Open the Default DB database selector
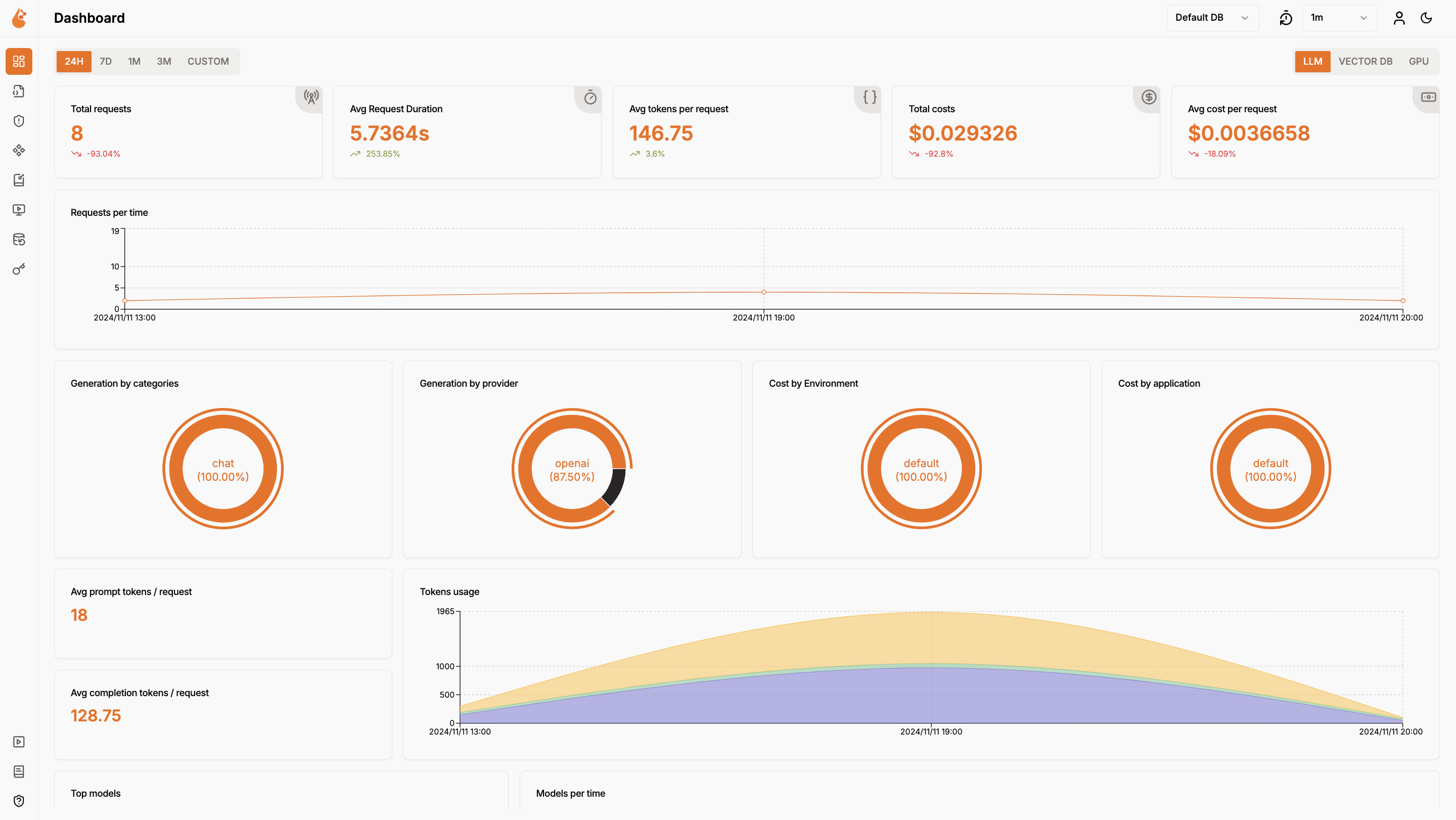 pos(1212,18)
